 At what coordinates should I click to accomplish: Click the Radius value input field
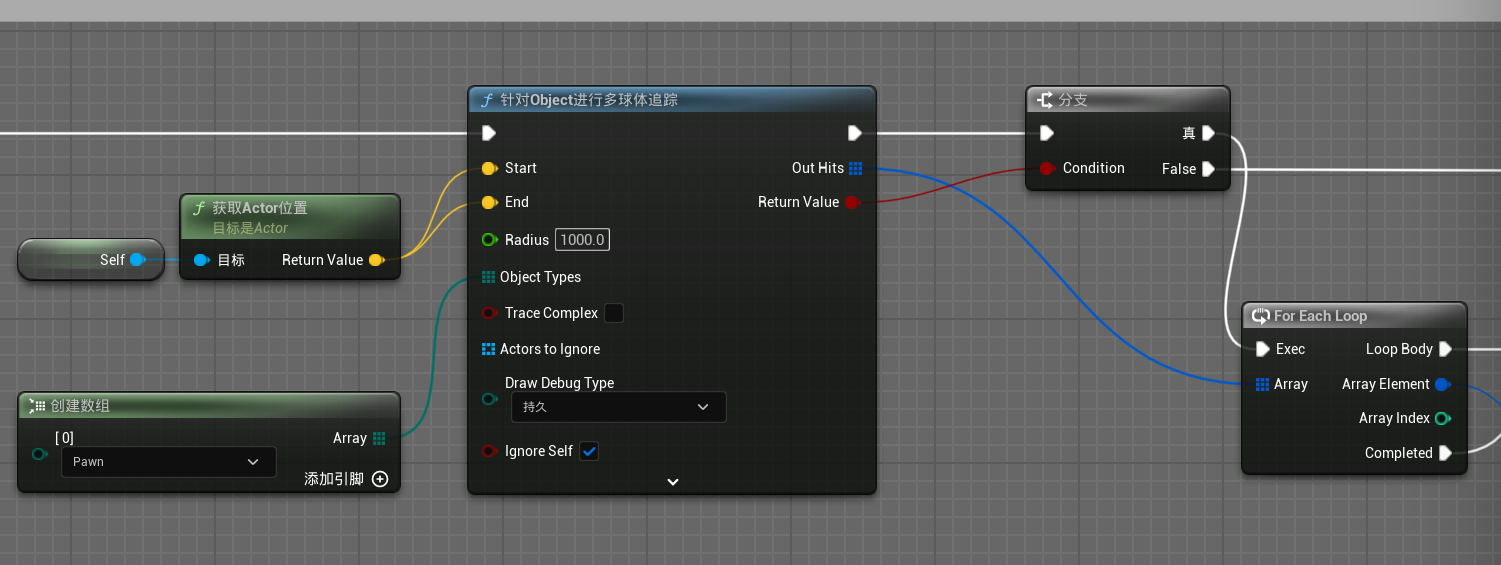(x=582, y=240)
